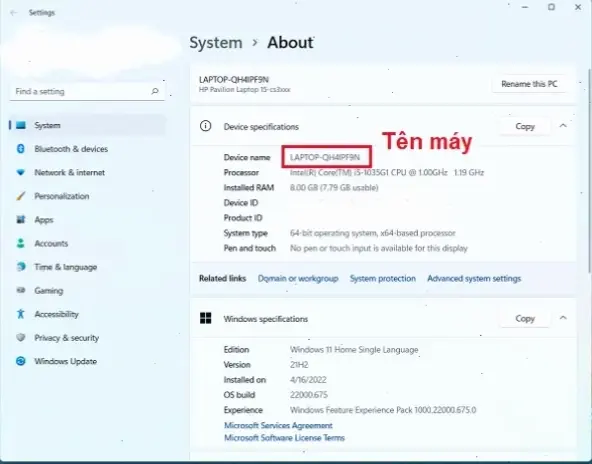The height and width of the screenshot is (464, 592).
Task: Click Rename this PC button
Action: (x=529, y=84)
